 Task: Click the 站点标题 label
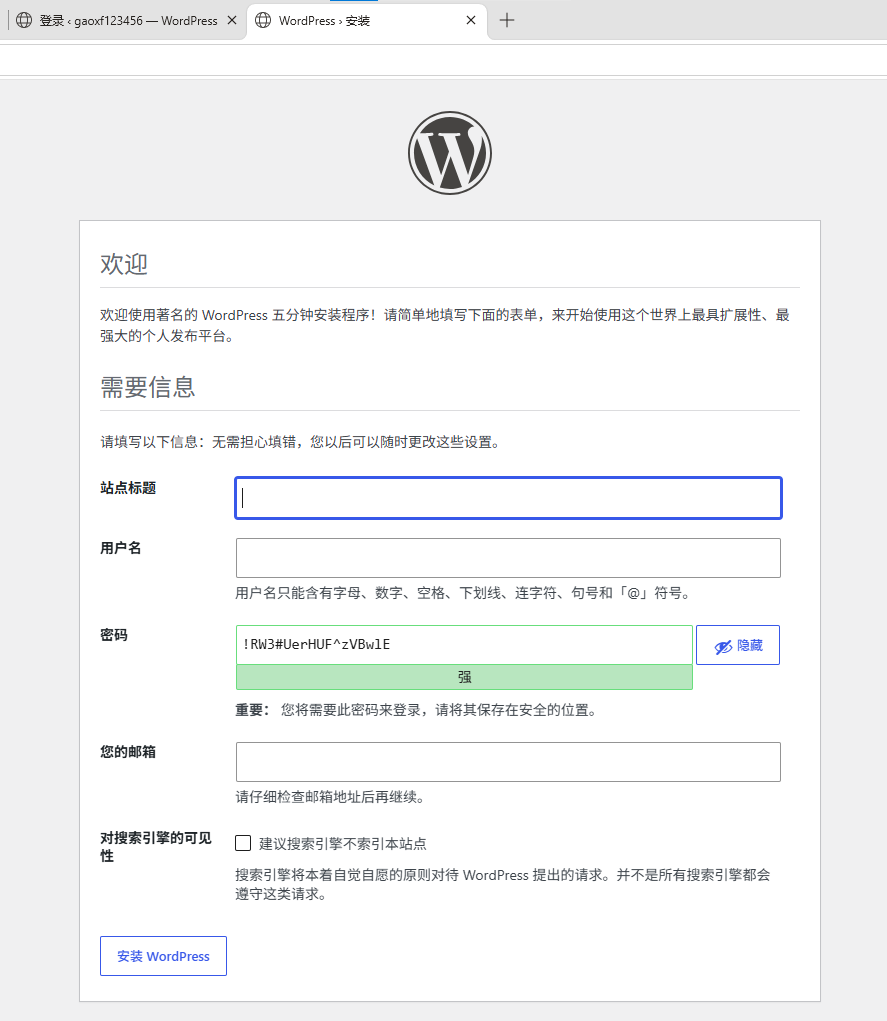(x=128, y=488)
